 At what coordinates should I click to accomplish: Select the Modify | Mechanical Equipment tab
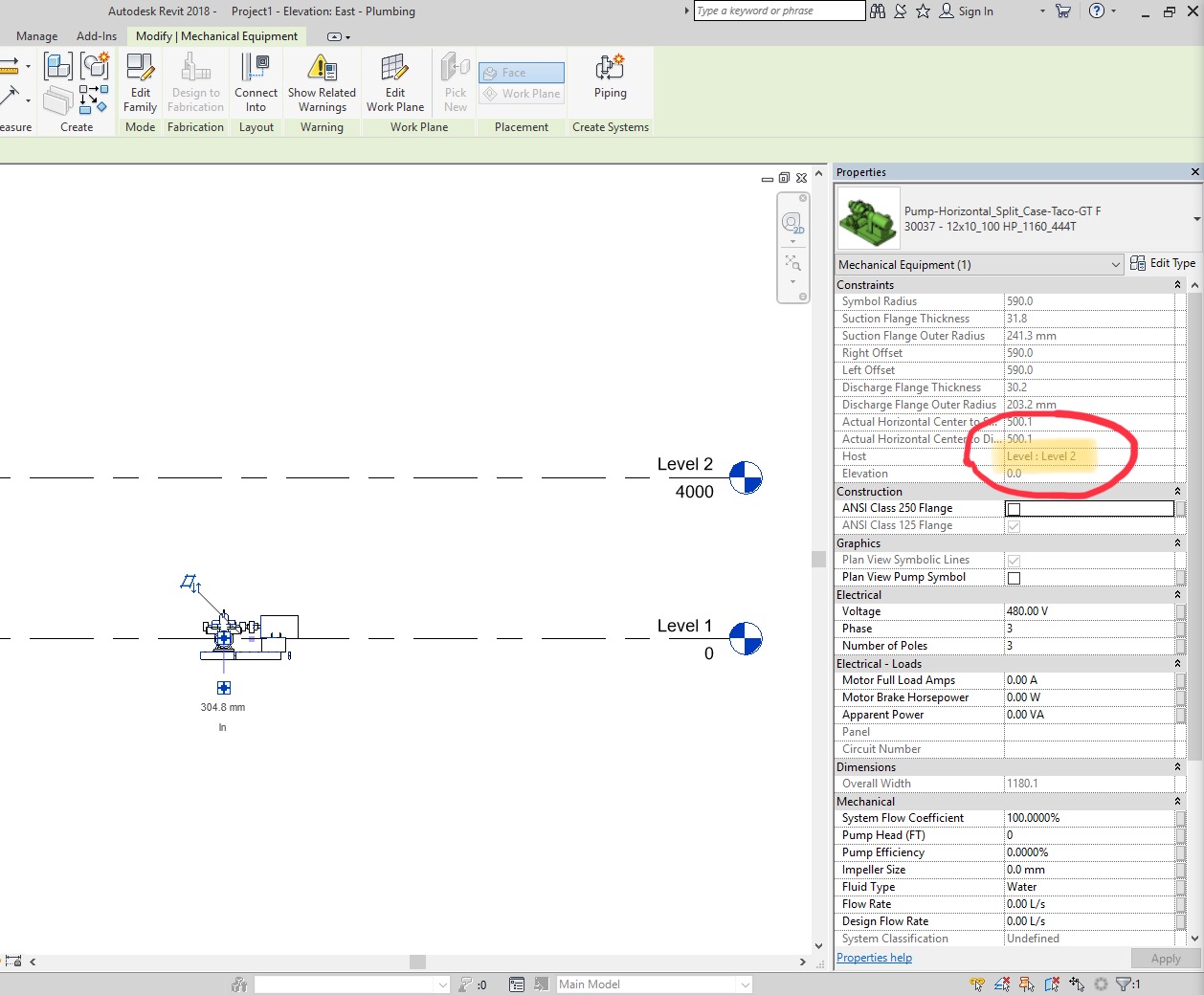coord(216,36)
